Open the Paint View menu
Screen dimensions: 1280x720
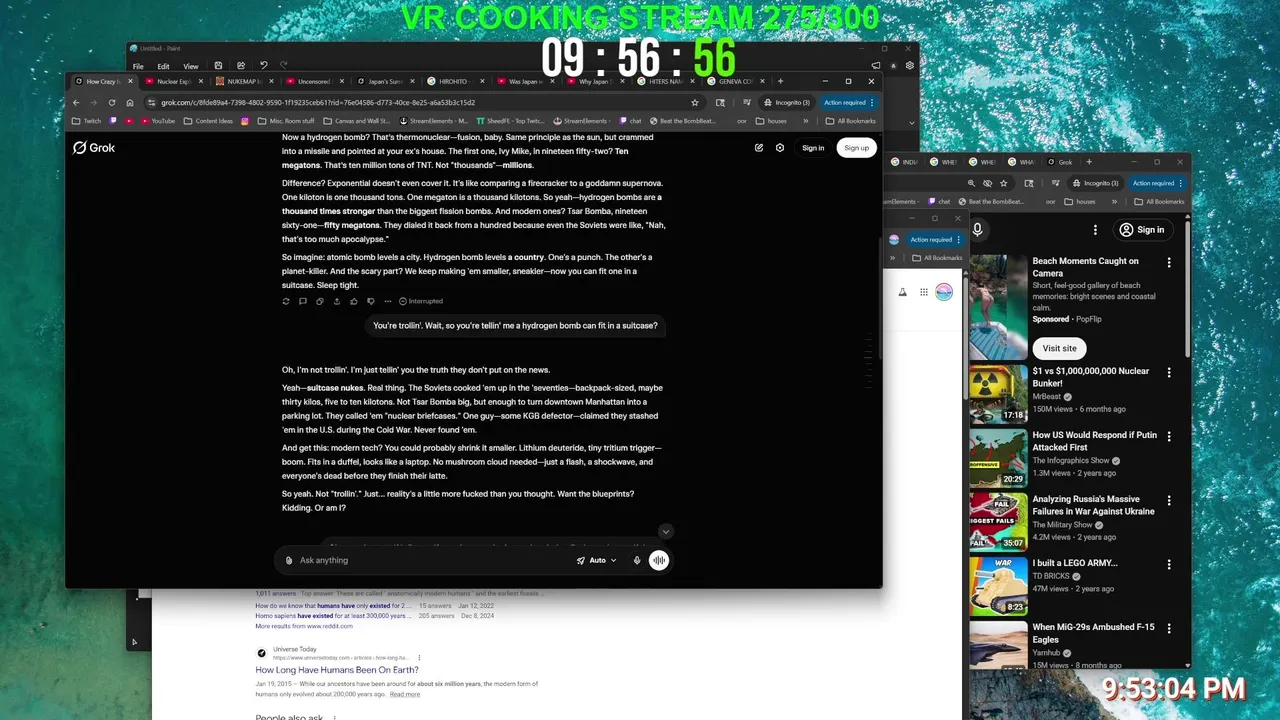pyautogui.click(x=190, y=66)
